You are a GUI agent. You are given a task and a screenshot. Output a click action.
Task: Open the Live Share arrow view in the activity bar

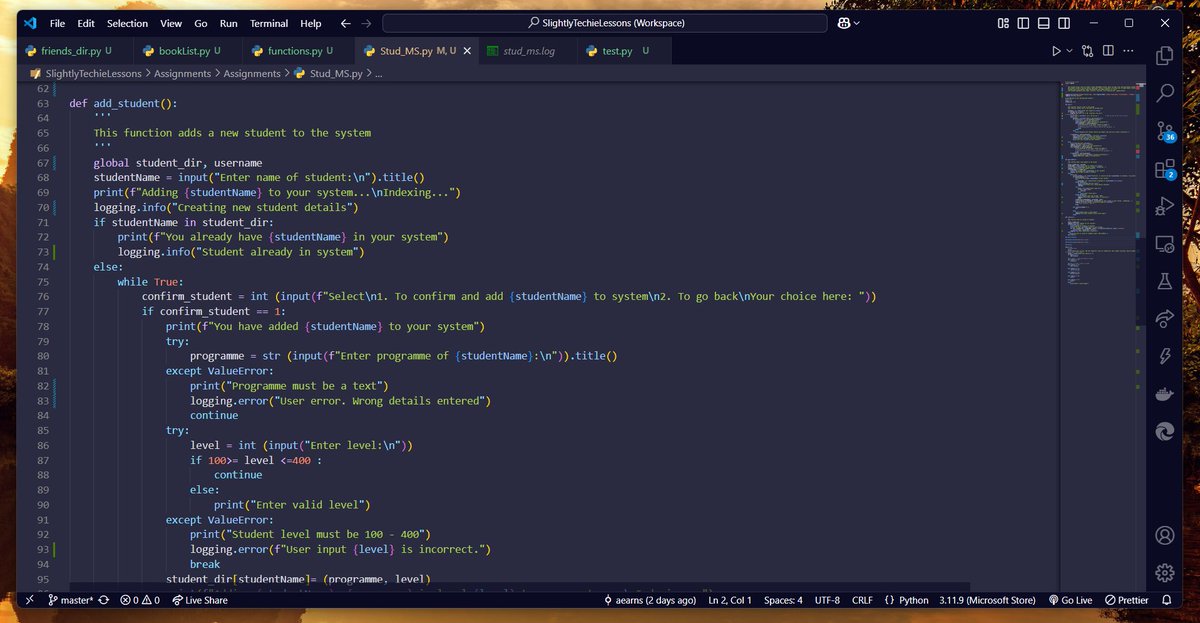pyautogui.click(x=1164, y=319)
